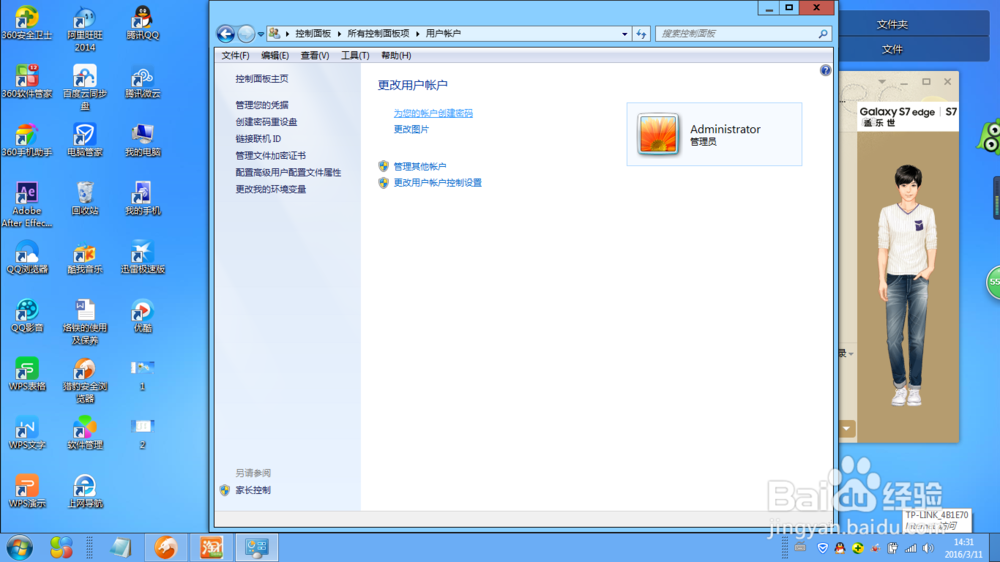Open the dropdown arrow in QQ show window
The height and width of the screenshot is (562, 1000).
coord(846,428)
